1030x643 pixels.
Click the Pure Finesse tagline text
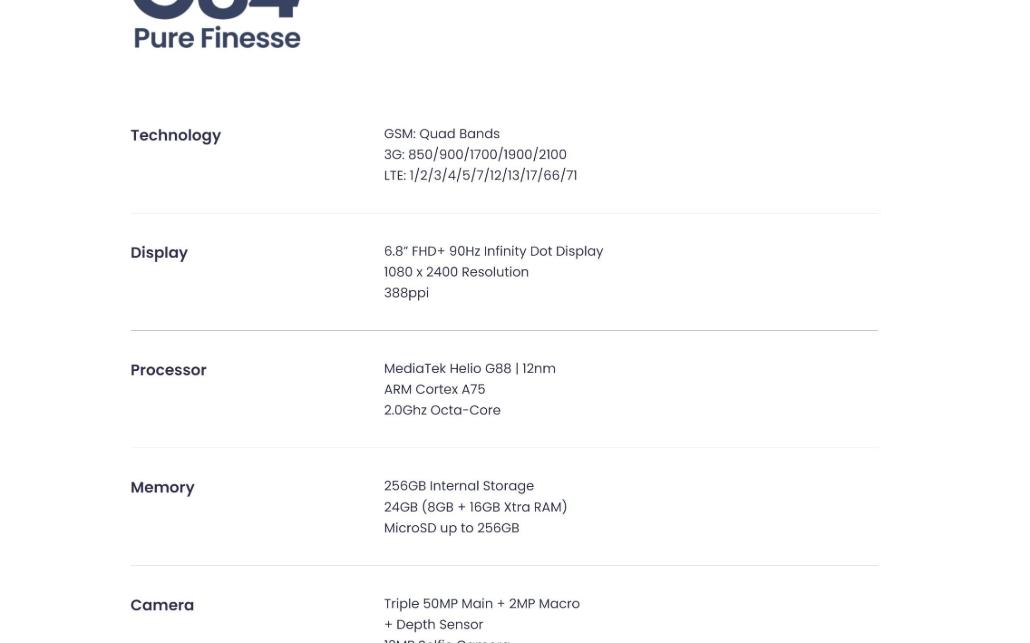coord(217,38)
